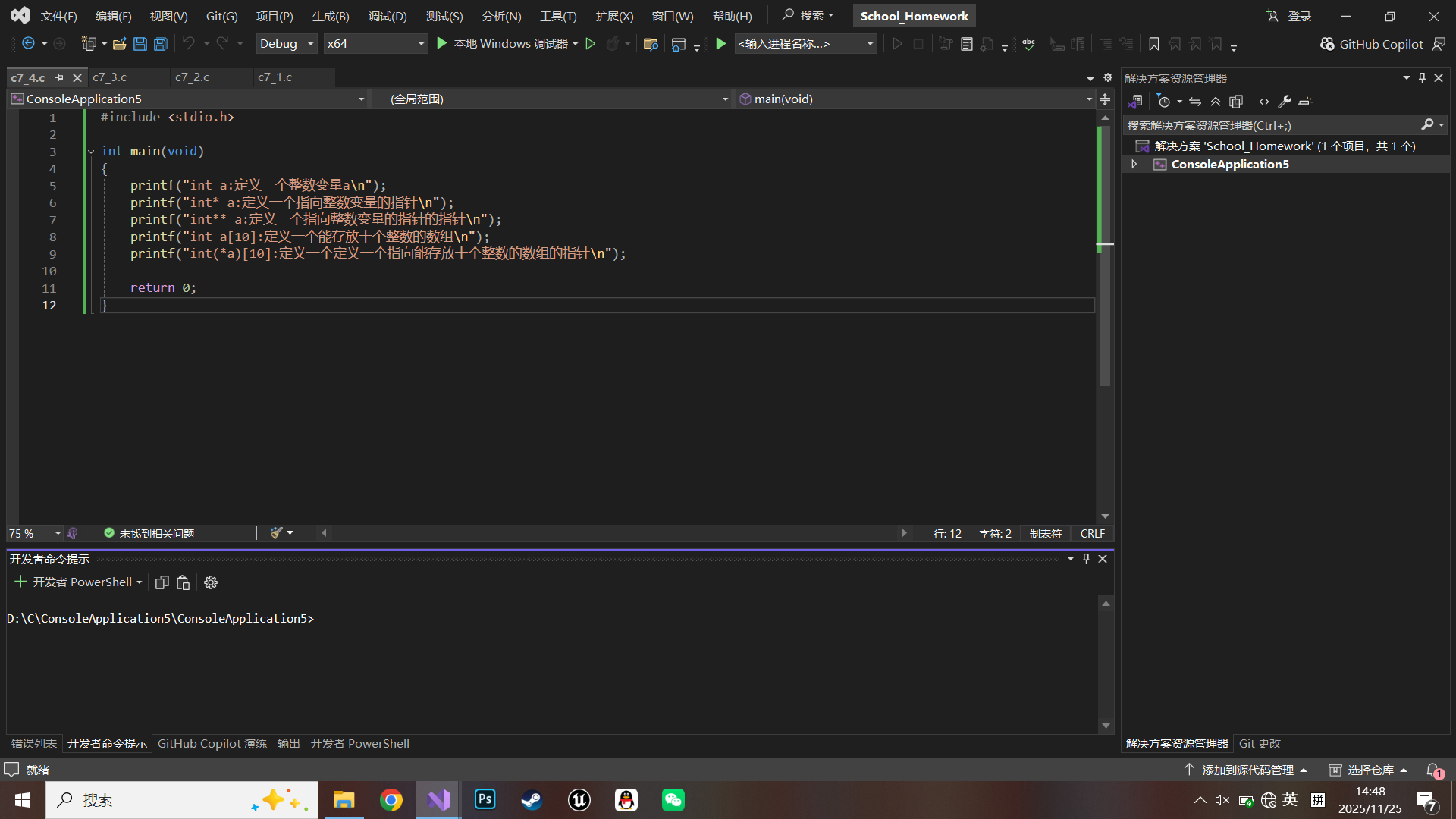The image size is (1456, 819).
Task: Switch to the c7_2.c tab
Action: [x=193, y=77]
